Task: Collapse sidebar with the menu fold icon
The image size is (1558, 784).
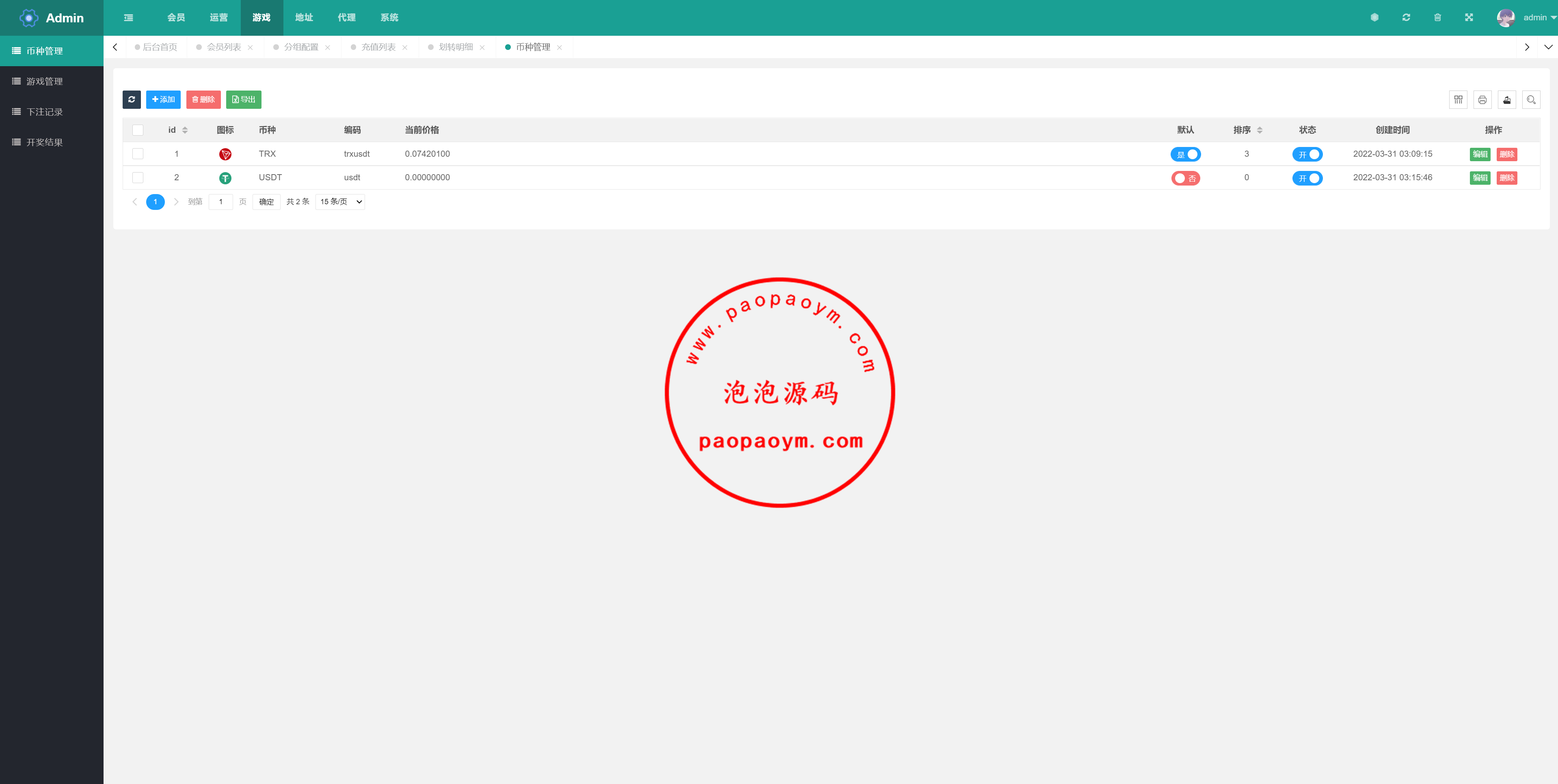Action: coord(128,17)
